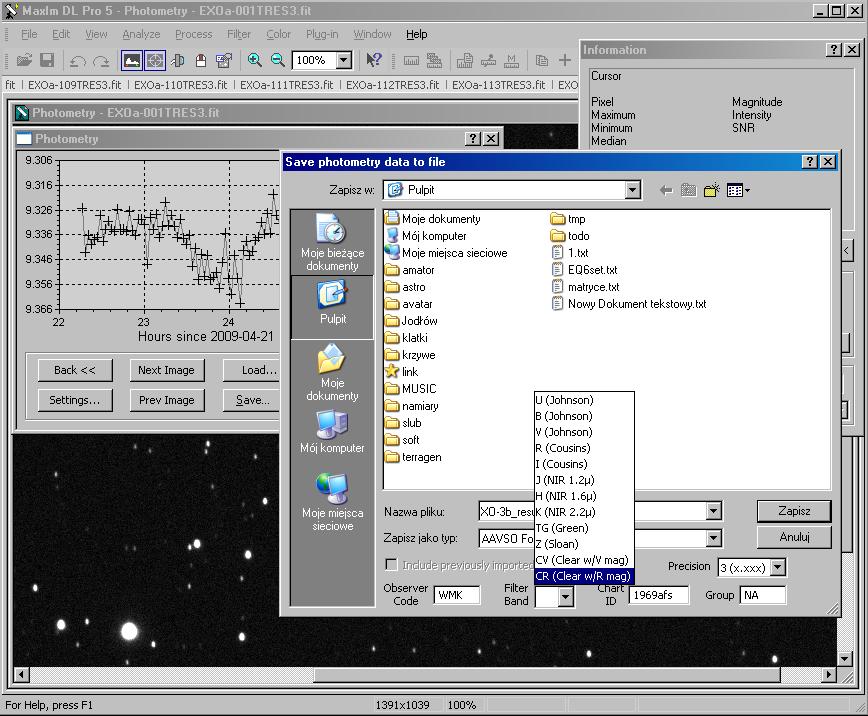868x716 pixels.
Task: Click the Open file toolbar icon
Action: pyautogui.click(x=25, y=60)
